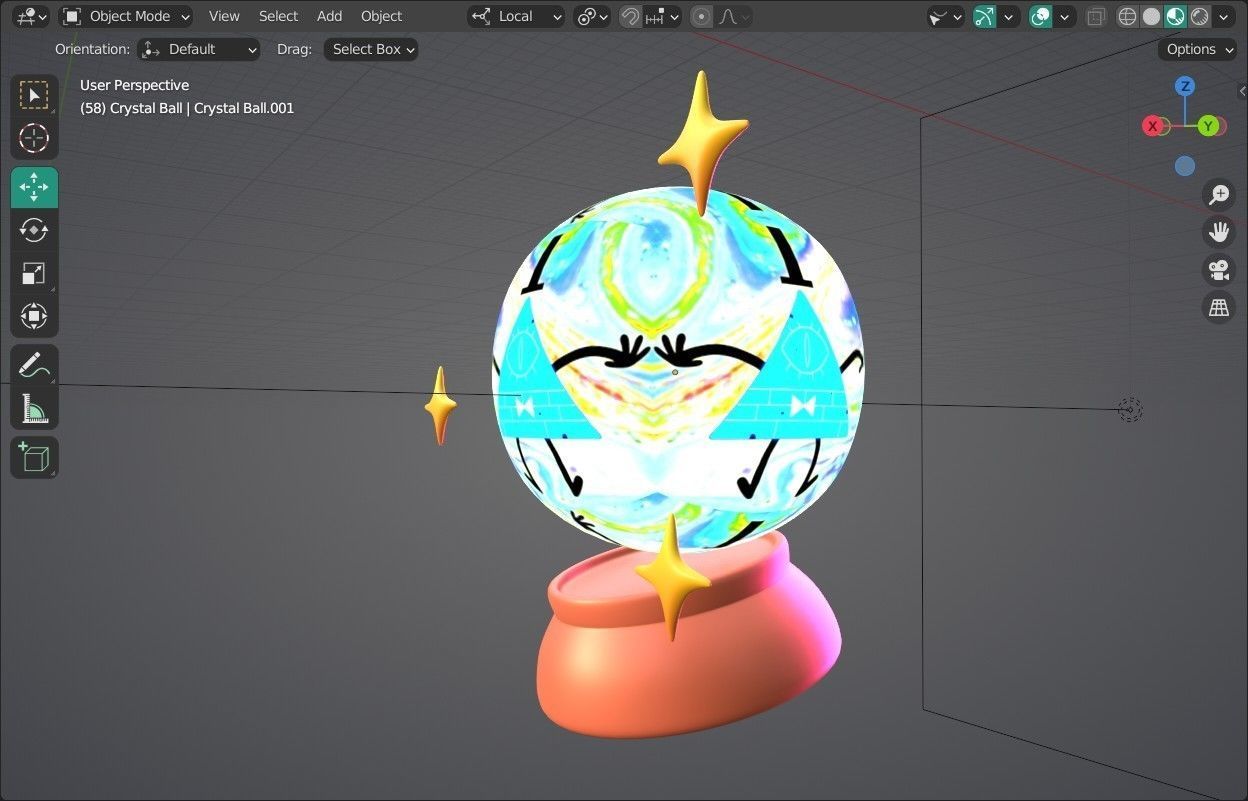Click the hand pan view icon
The width and height of the screenshot is (1248, 801).
pos(1218,232)
